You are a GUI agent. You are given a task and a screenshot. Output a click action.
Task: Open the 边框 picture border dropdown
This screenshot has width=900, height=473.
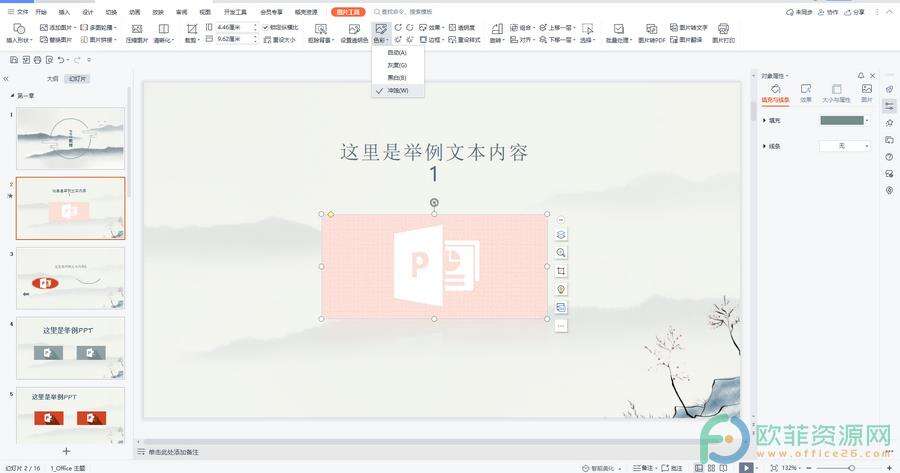click(x=431, y=40)
